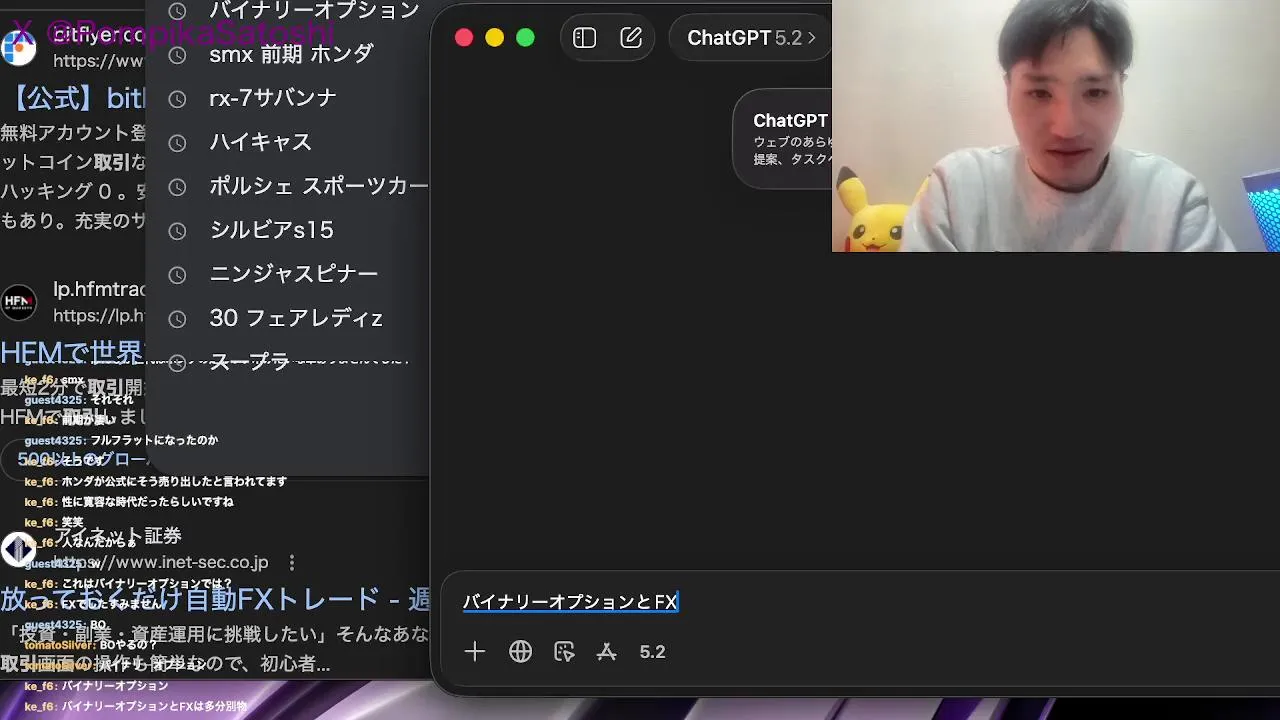1280x720 pixels.
Task: Open the 放っておくだけ自動FXトレード search result link
Action: point(215,599)
